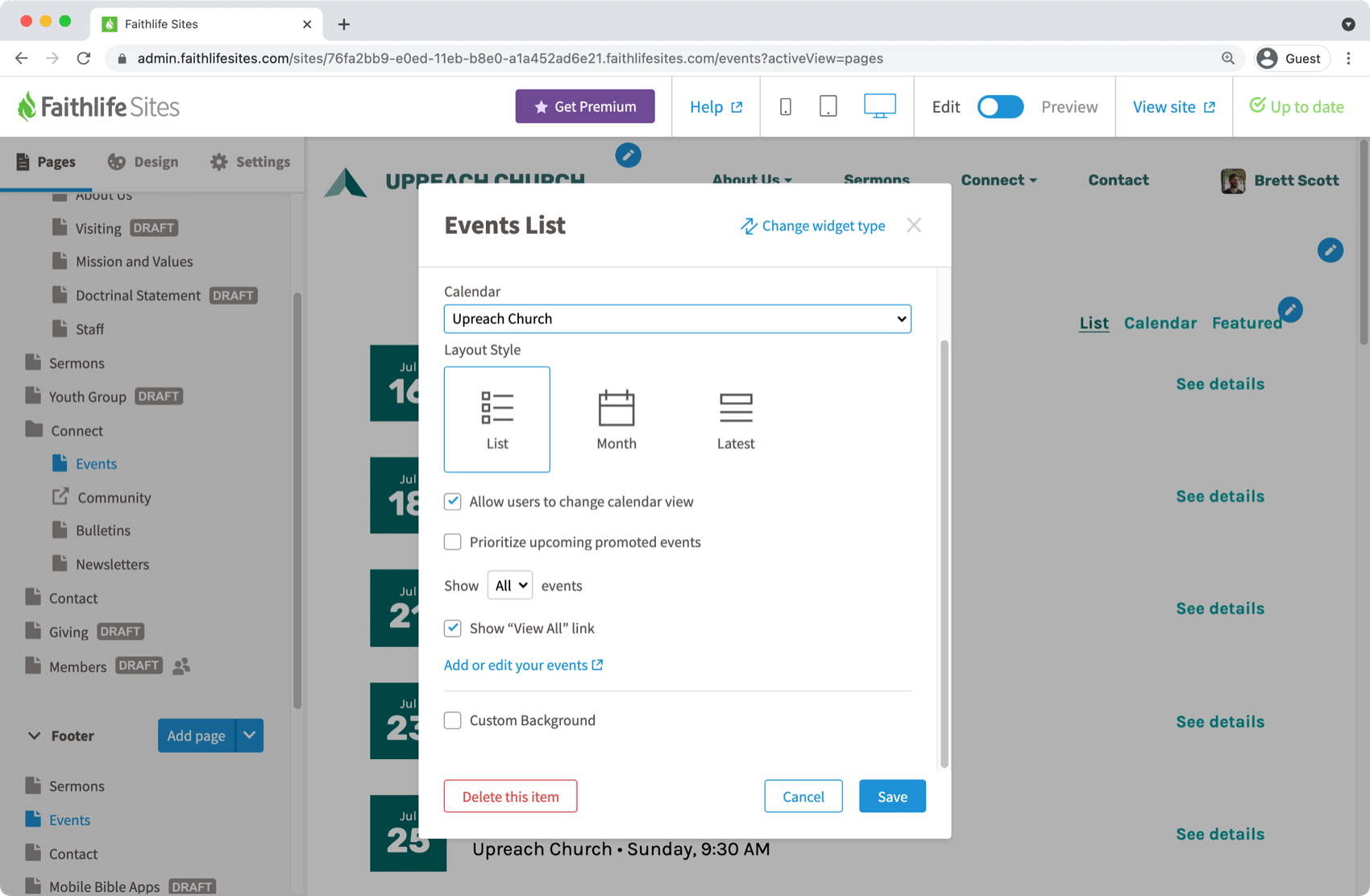
Task: Expand the Connect site menu
Action: [998, 180]
